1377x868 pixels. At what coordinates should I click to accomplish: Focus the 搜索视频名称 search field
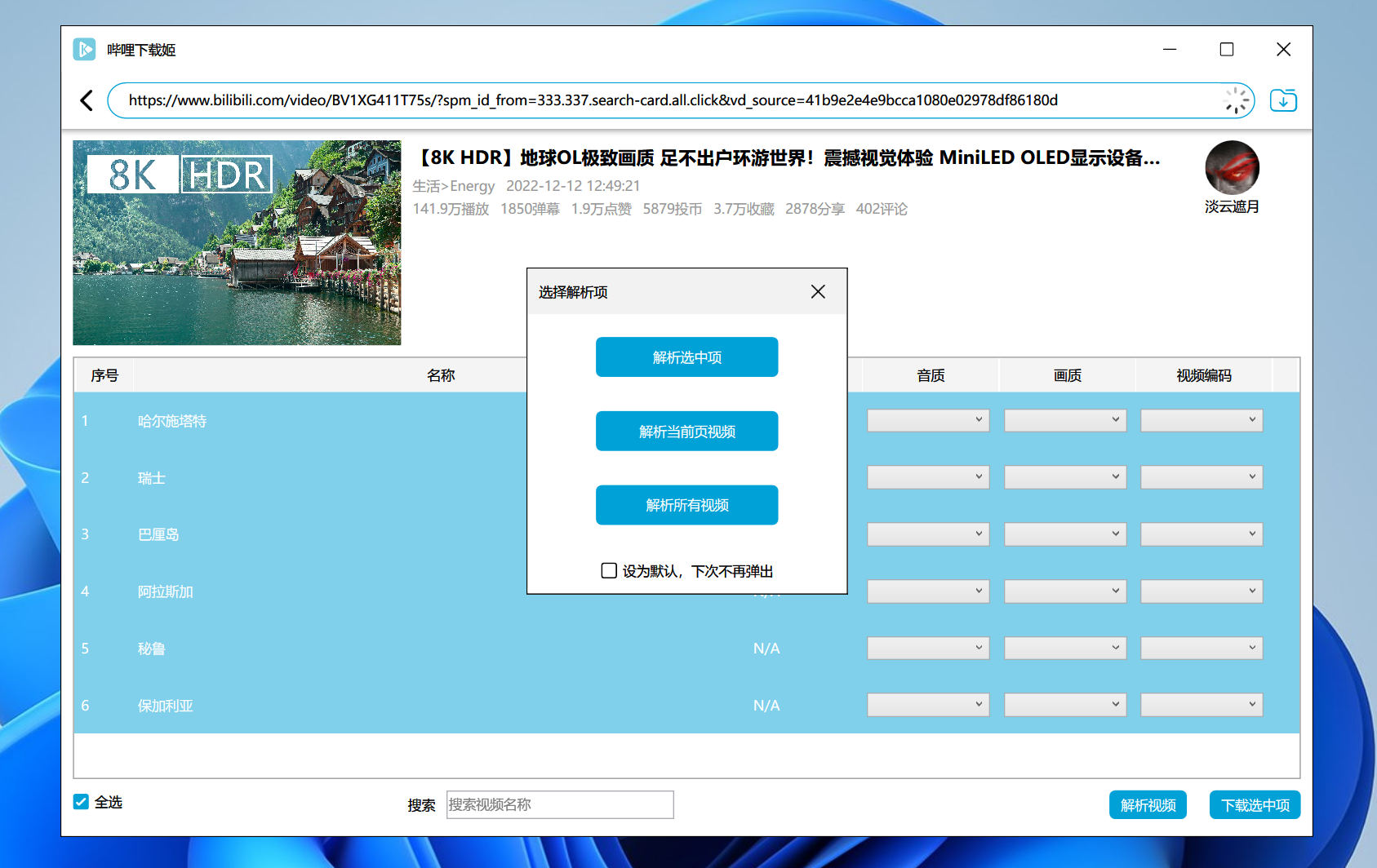[x=560, y=804]
